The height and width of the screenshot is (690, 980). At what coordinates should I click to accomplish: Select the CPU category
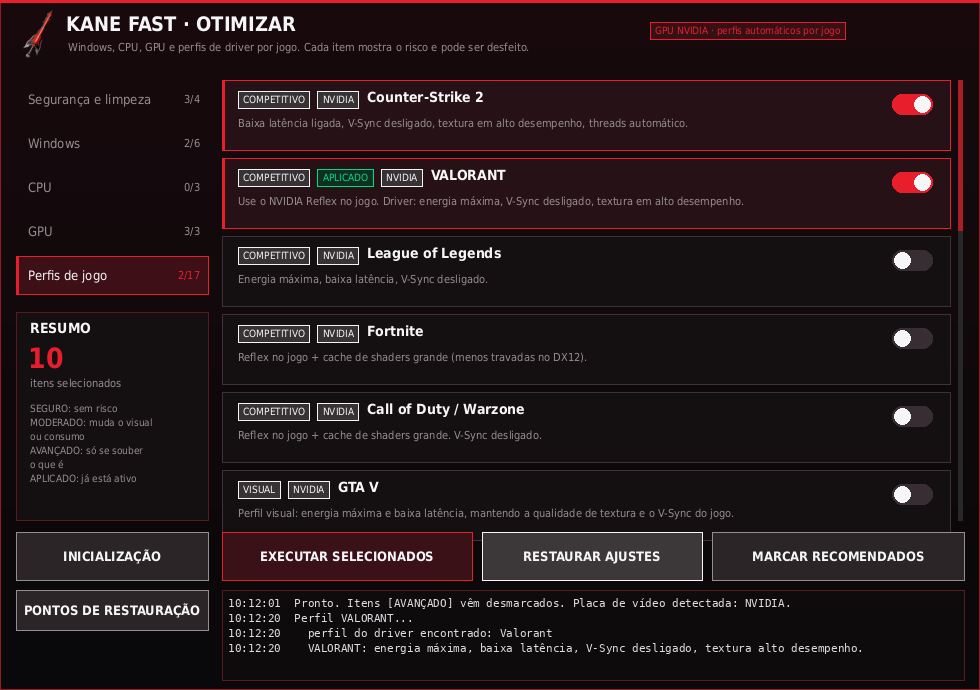coord(112,187)
